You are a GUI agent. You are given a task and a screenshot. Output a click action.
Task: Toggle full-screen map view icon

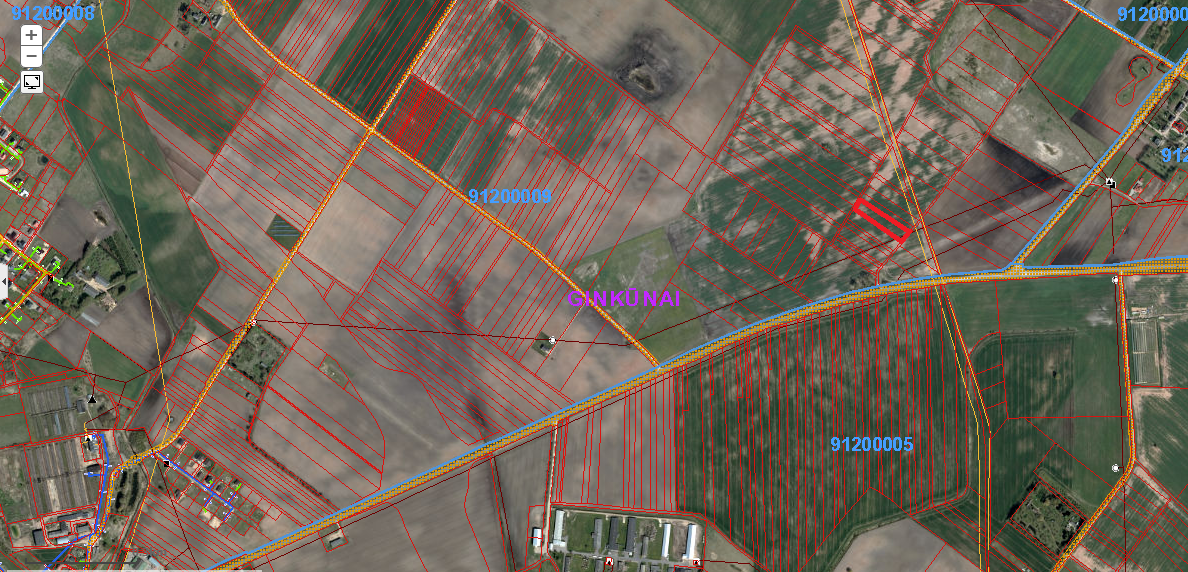(32, 81)
